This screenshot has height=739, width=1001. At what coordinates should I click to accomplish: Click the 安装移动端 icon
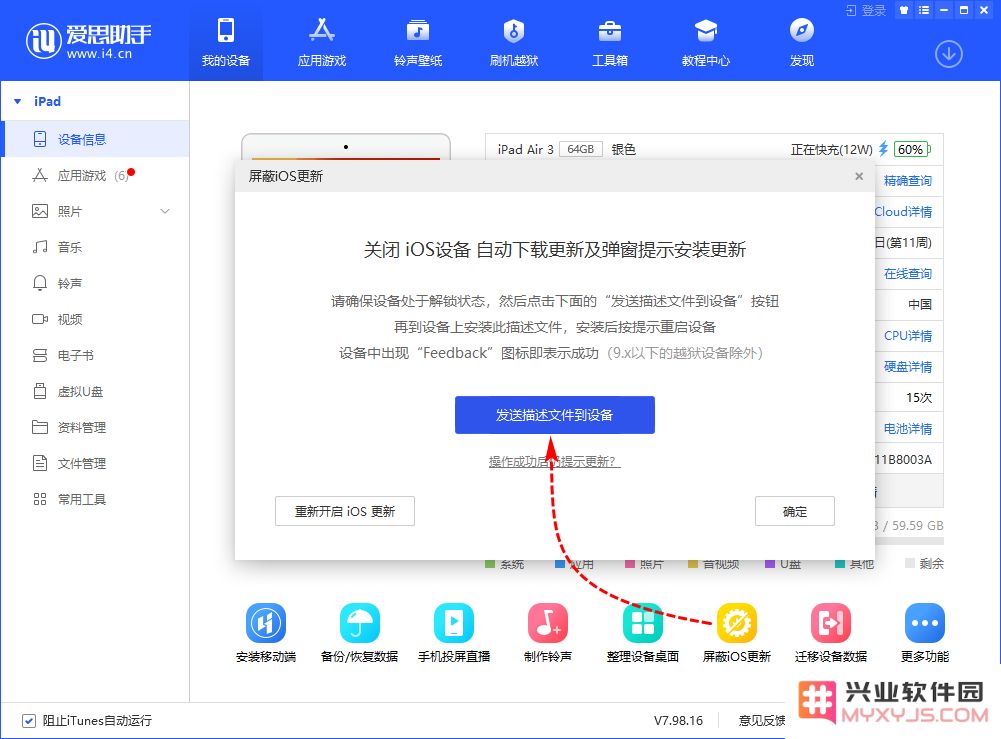tap(266, 623)
